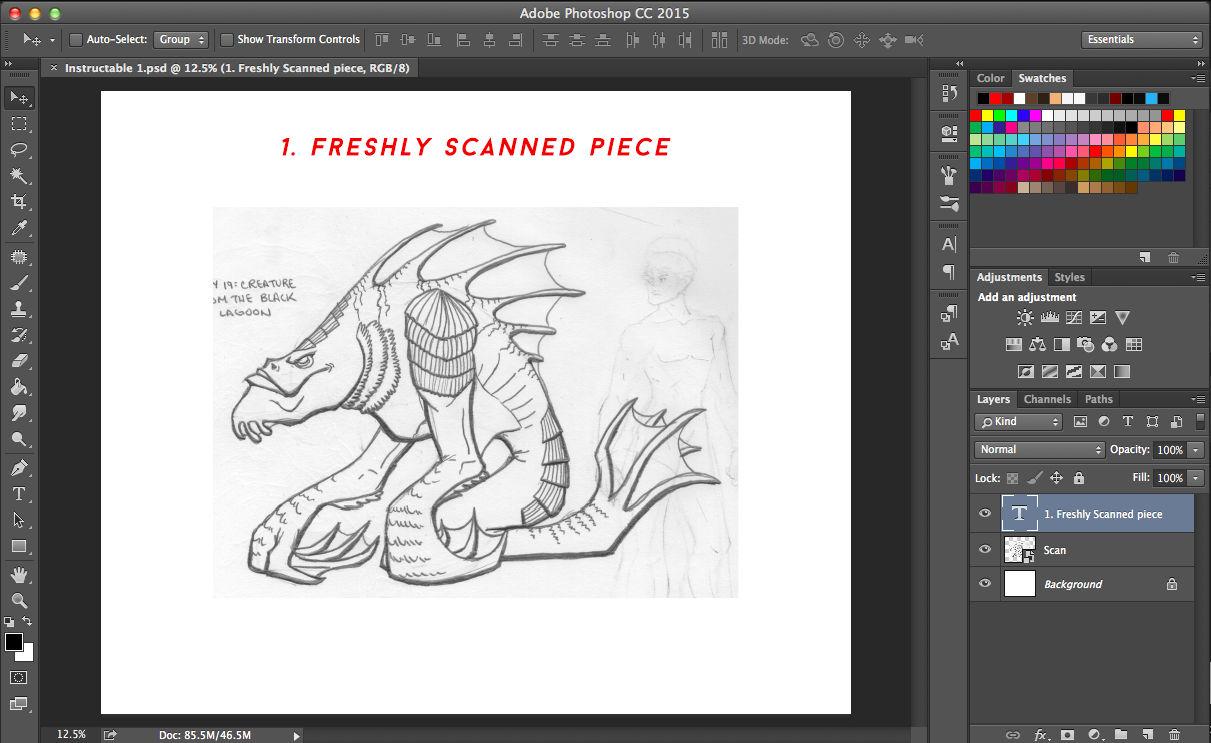This screenshot has width=1211, height=743.
Task: Select the Lasso tool
Action: point(19,150)
